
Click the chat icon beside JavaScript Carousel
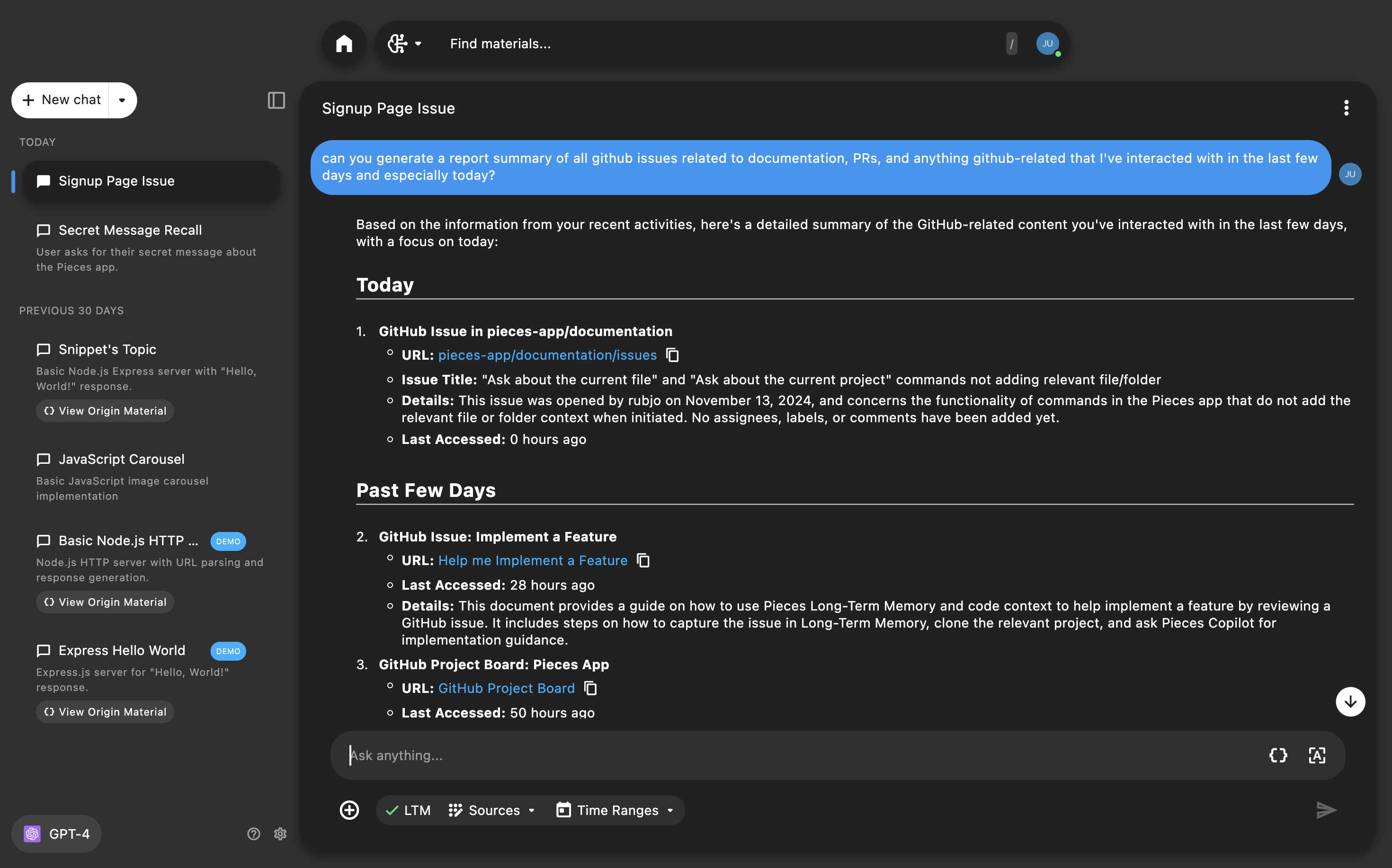click(x=44, y=459)
